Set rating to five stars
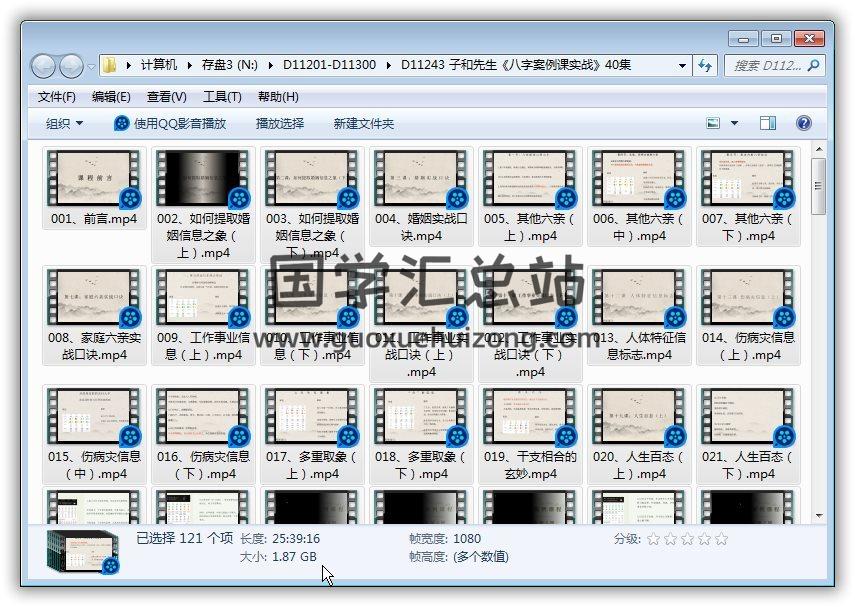This screenshot has width=855, height=607. coord(721,539)
